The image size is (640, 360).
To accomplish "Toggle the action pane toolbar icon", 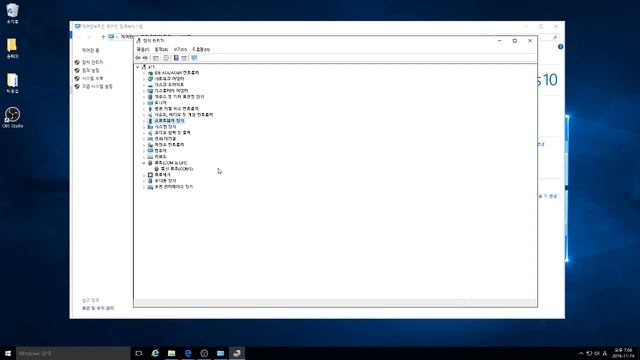I will (184, 58).
